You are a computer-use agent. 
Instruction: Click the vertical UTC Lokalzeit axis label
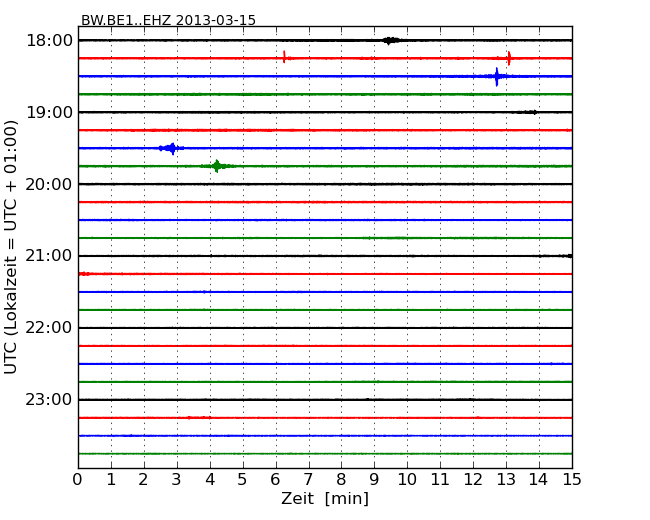[11, 247]
